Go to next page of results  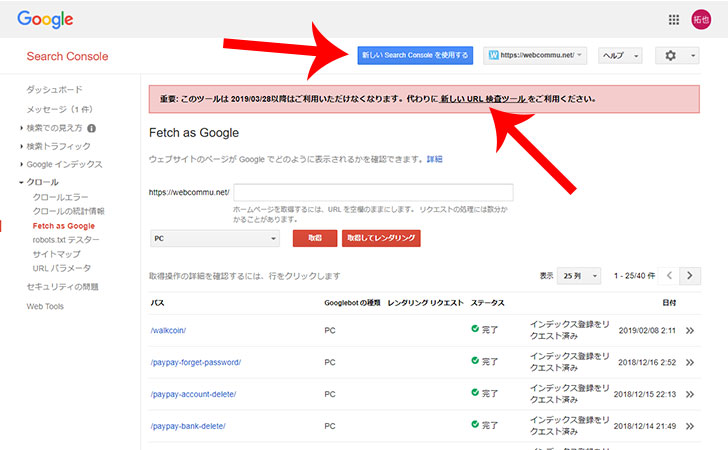point(690,276)
